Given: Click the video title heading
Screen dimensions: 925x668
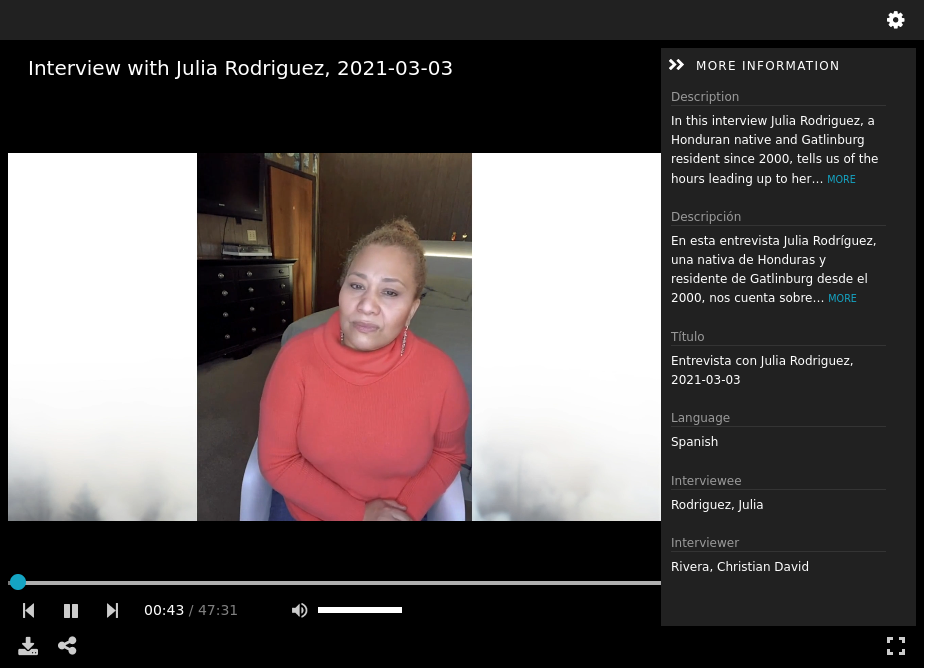Looking at the screenshot, I should point(240,68).
